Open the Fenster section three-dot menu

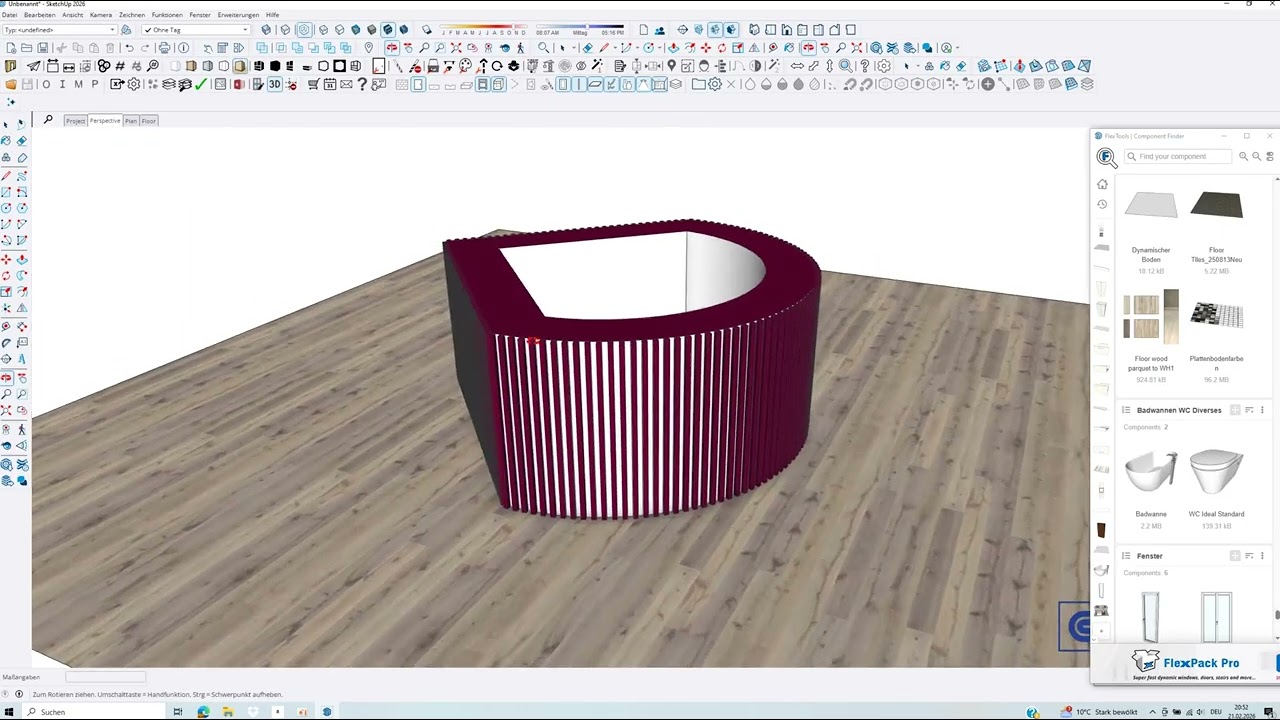point(1262,556)
